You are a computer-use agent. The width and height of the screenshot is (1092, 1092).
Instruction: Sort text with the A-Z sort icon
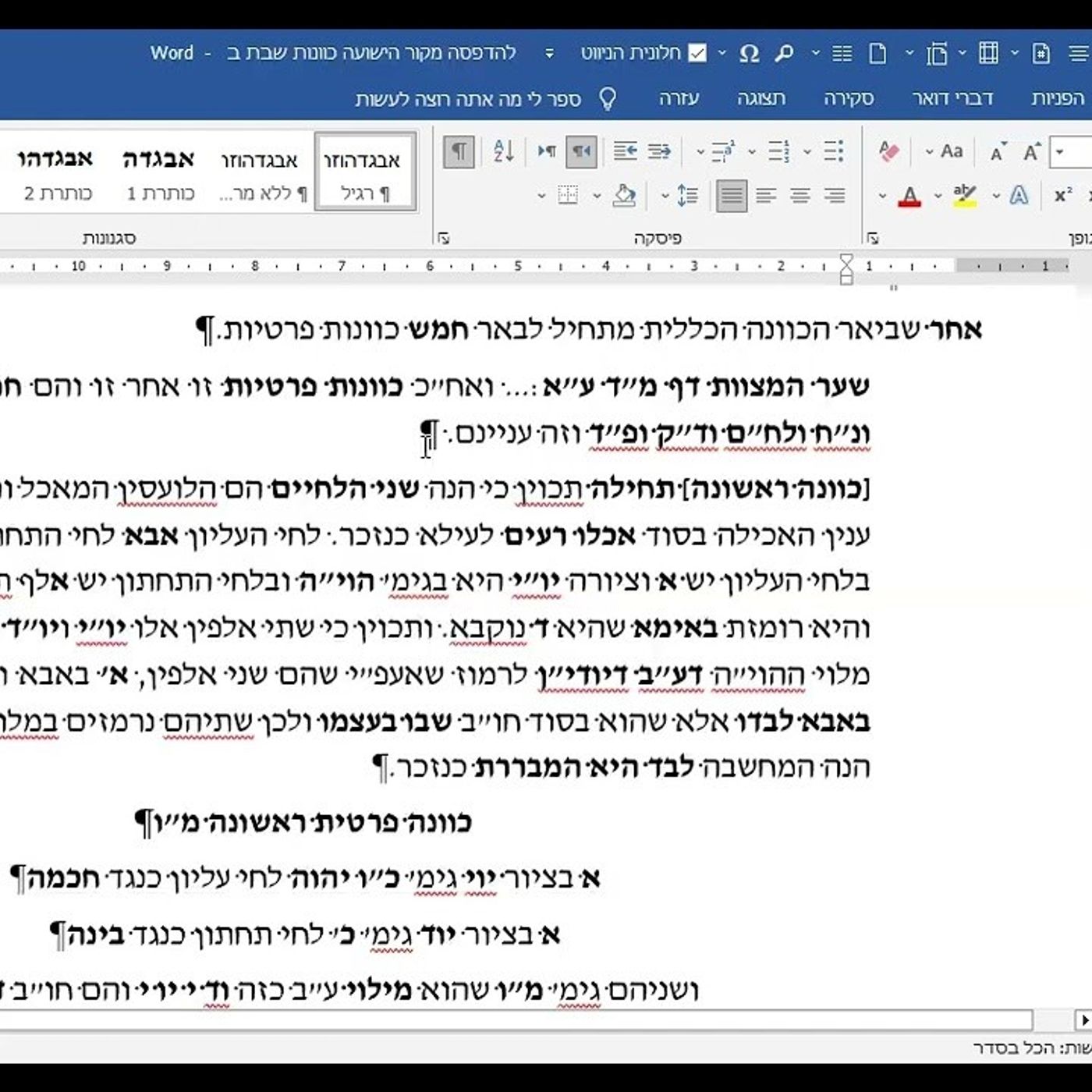[x=504, y=151]
